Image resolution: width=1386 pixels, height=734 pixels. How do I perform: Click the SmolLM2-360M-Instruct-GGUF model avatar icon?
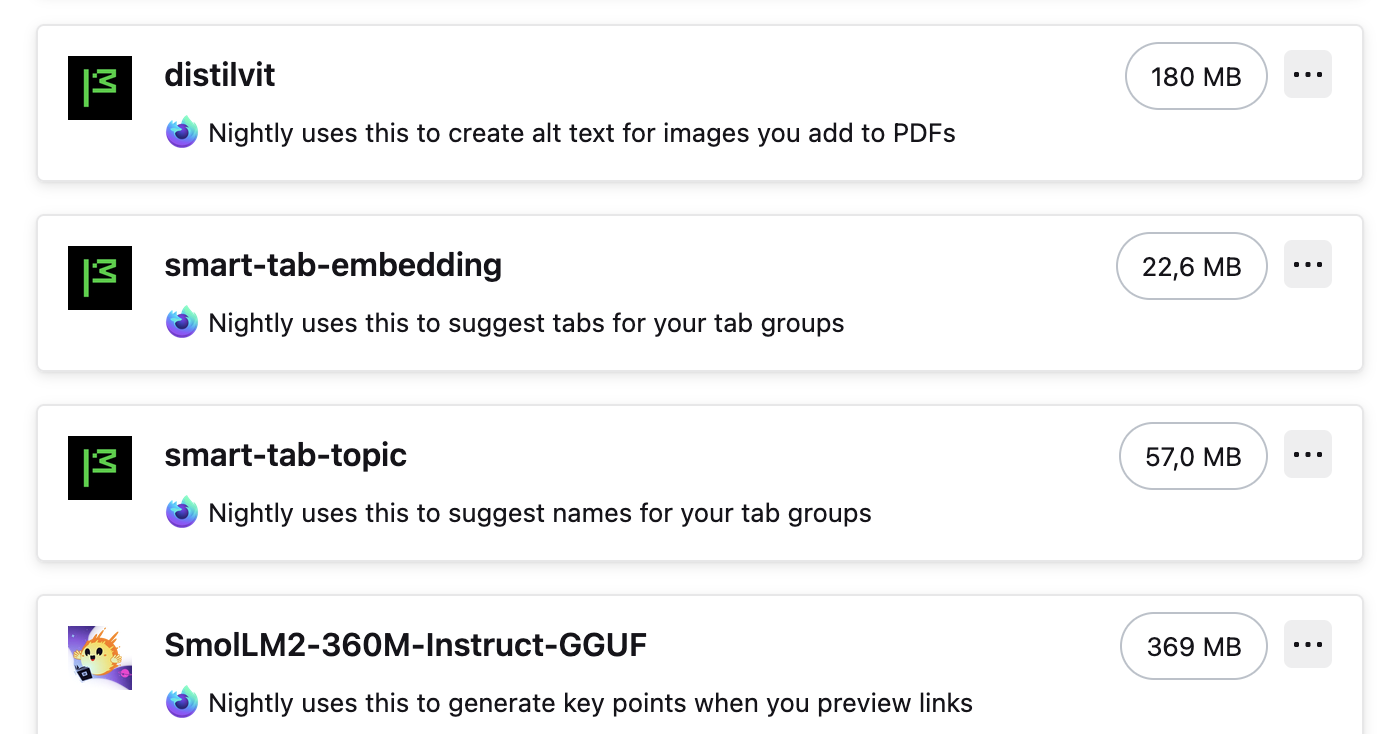tap(100, 657)
